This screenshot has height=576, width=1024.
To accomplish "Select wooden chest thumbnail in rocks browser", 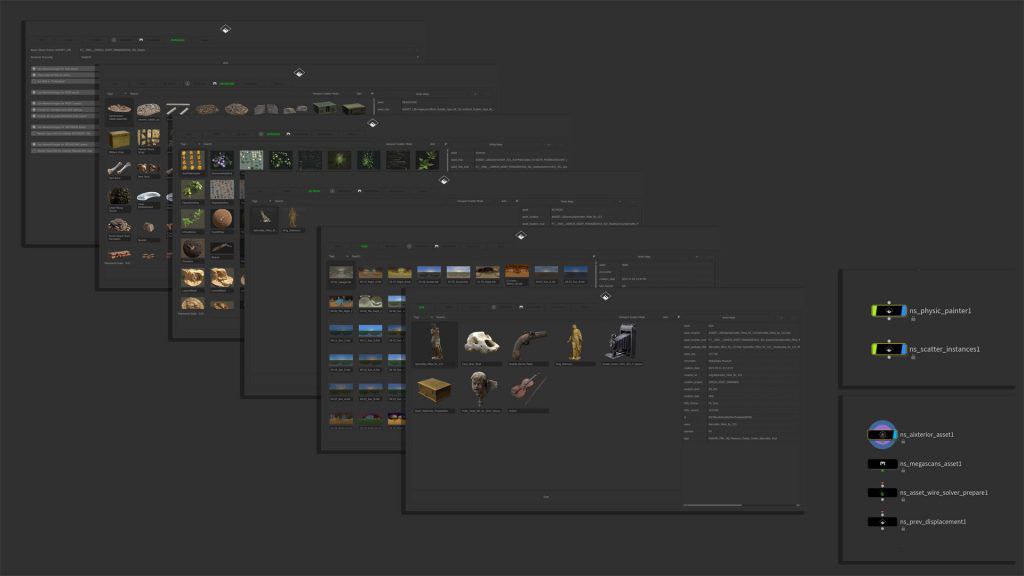I will 119,139.
